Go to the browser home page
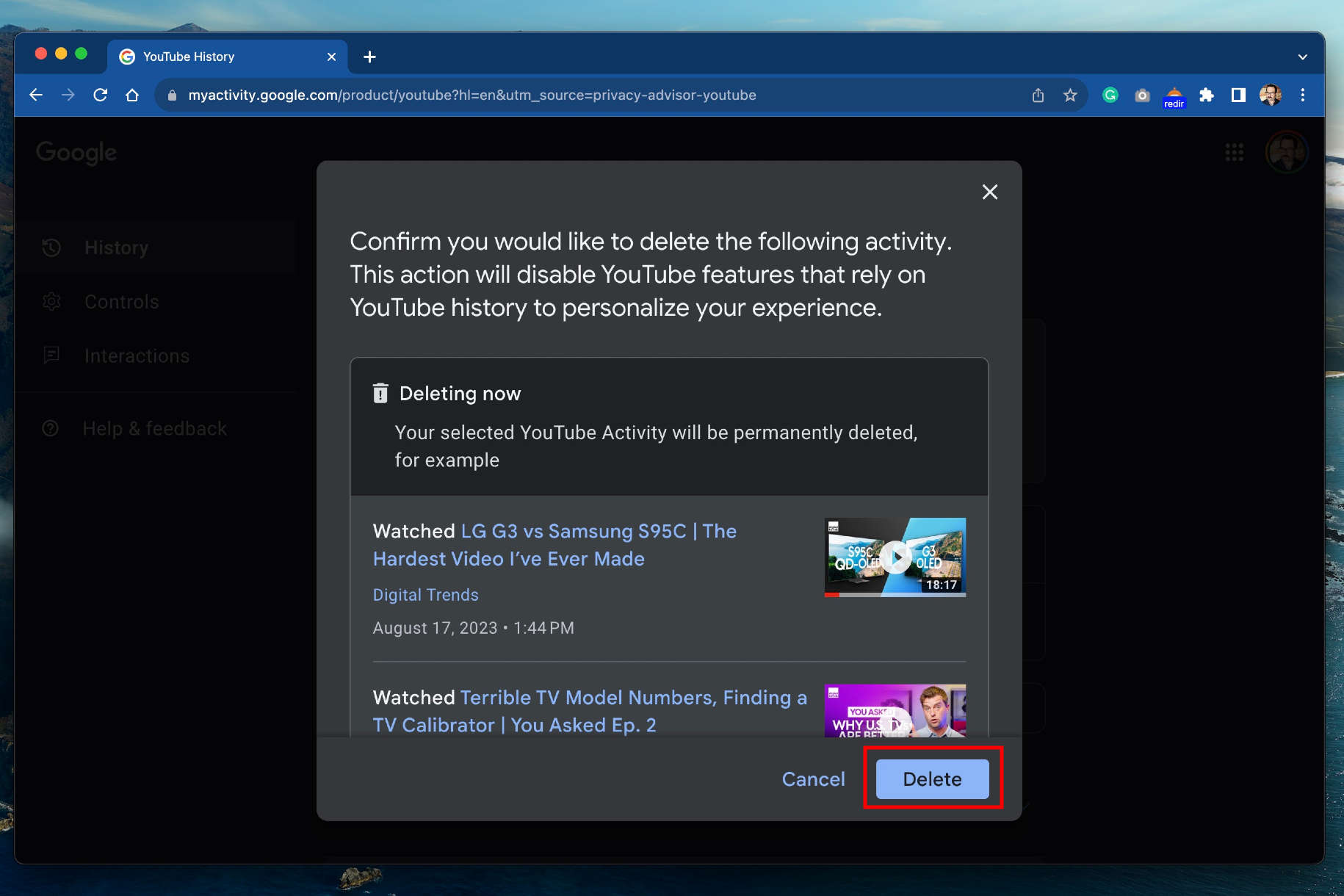Image resolution: width=1344 pixels, height=896 pixels. coord(132,95)
